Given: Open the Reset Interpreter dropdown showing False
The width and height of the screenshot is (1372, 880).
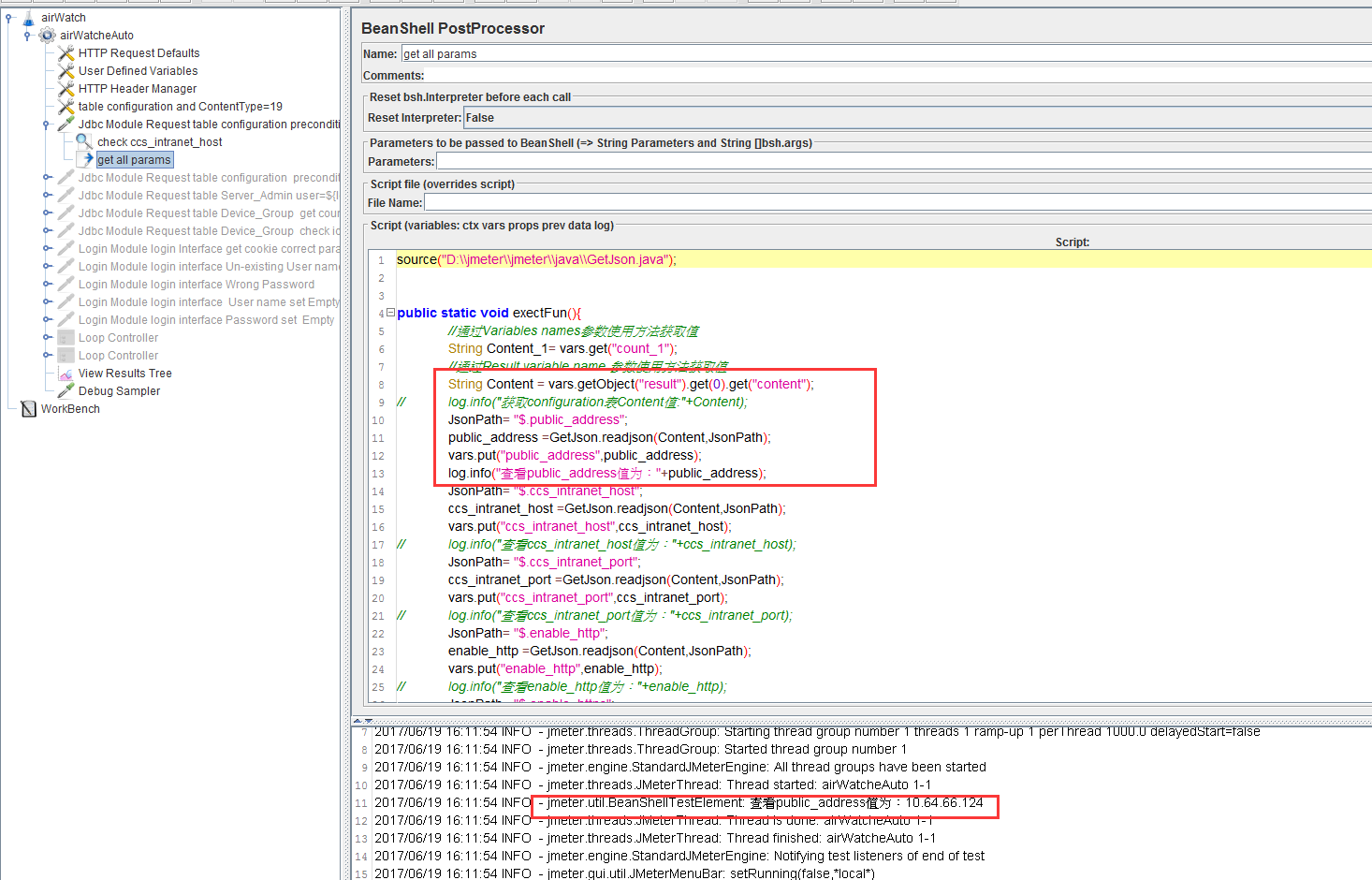Looking at the screenshot, I should coord(917,118).
